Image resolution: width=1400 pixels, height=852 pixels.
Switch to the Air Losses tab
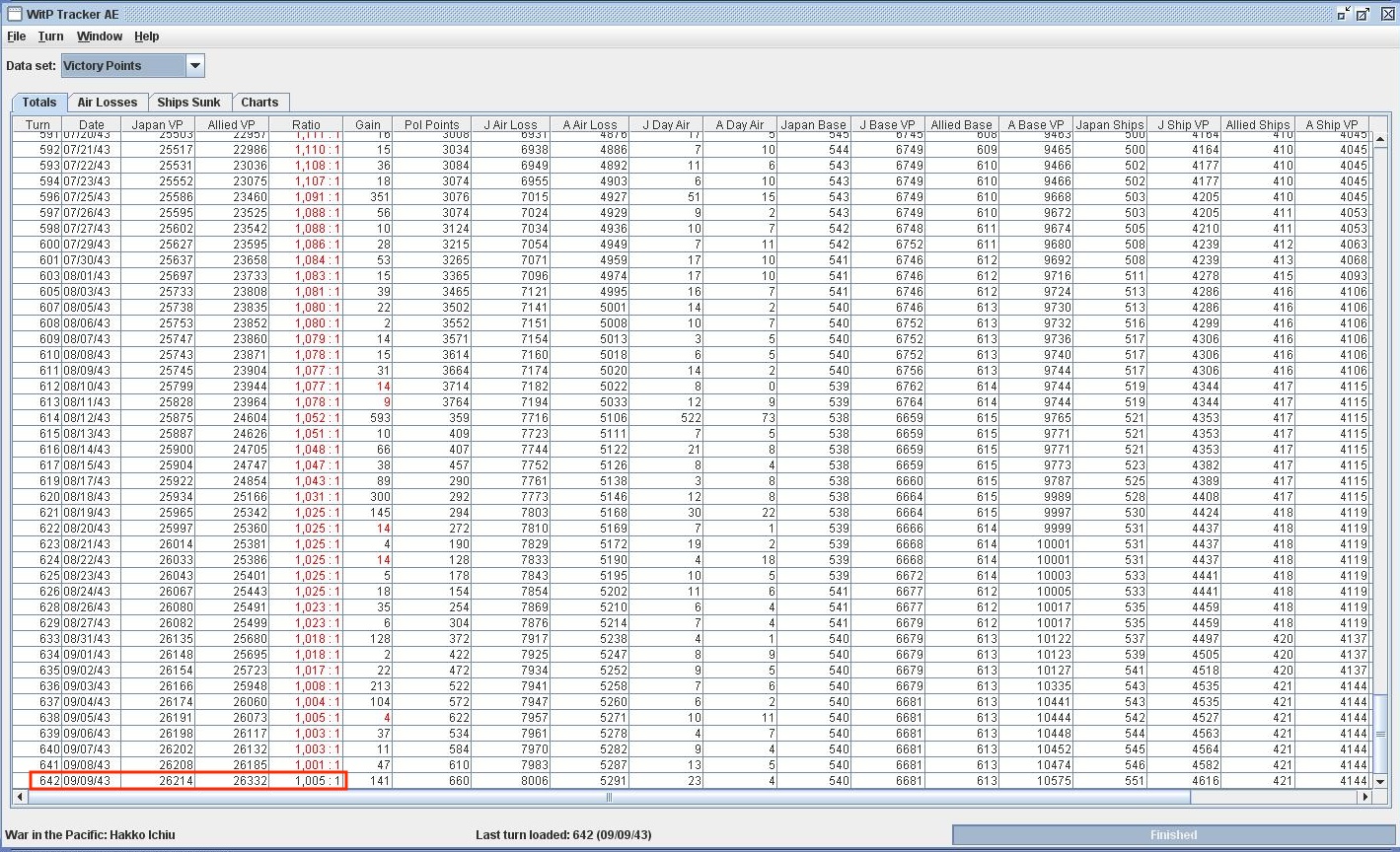(x=108, y=102)
